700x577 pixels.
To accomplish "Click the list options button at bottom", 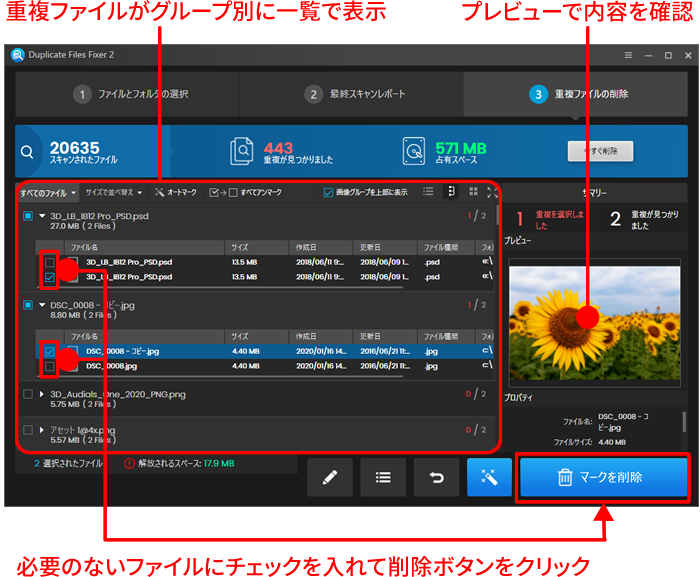I will click(x=383, y=477).
